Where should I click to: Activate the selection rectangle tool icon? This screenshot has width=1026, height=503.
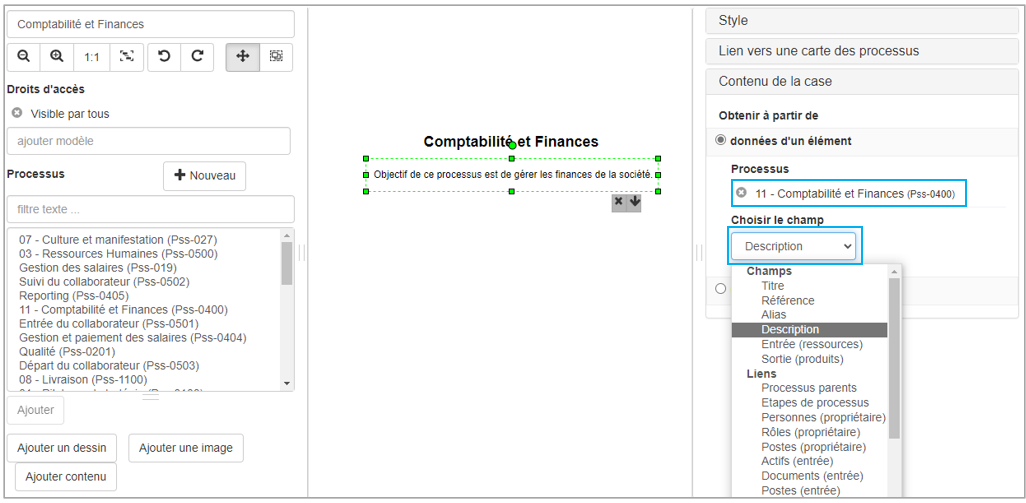pyautogui.click(x=276, y=57)
